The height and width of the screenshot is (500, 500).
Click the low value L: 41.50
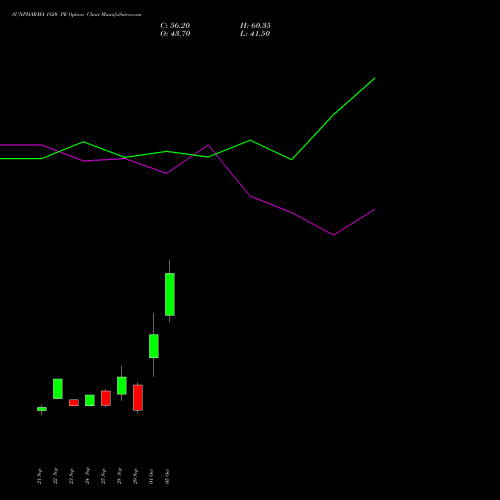(x=255, y=34)
